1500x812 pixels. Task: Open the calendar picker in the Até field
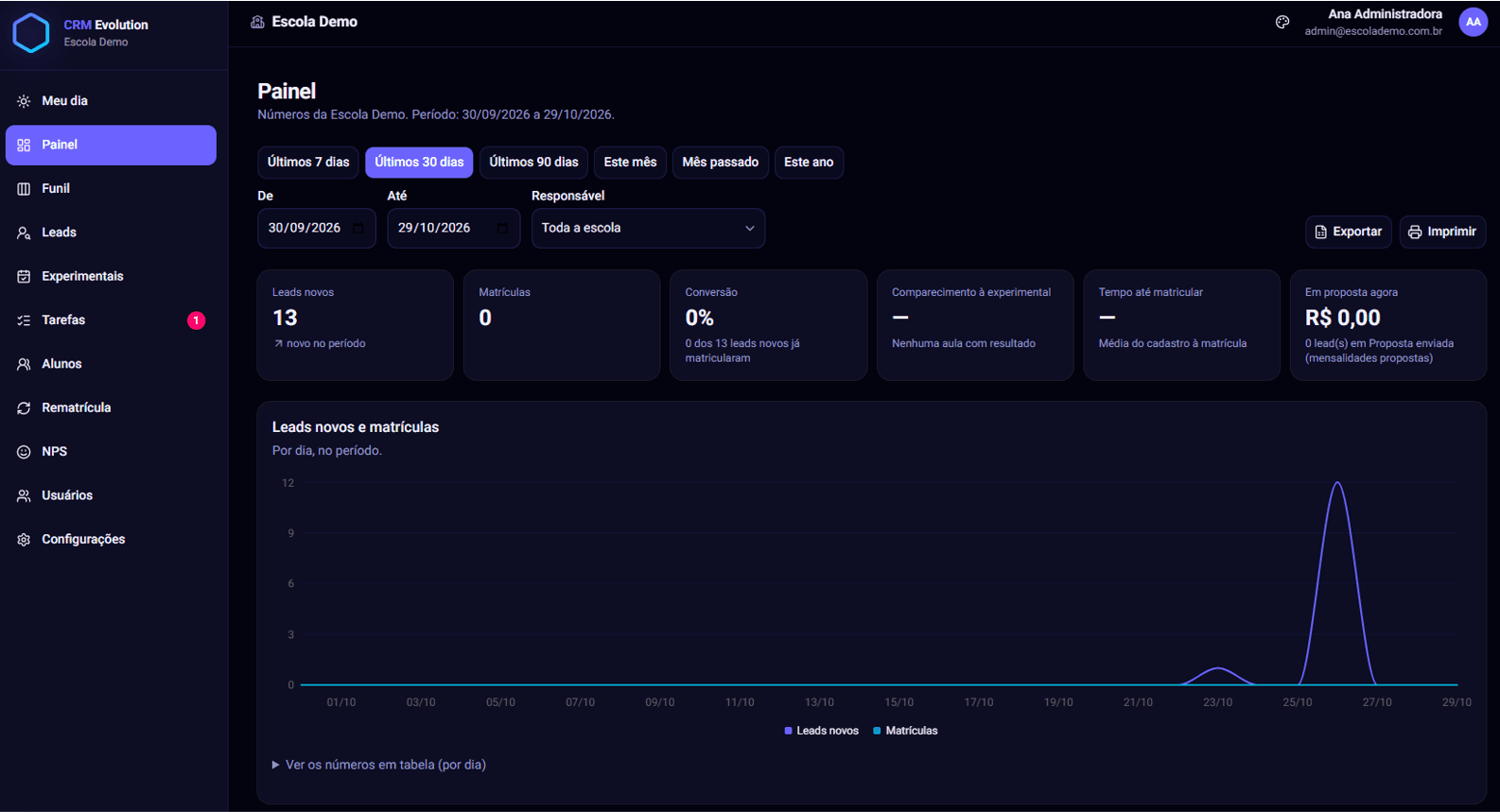click(x=502, y=229)
